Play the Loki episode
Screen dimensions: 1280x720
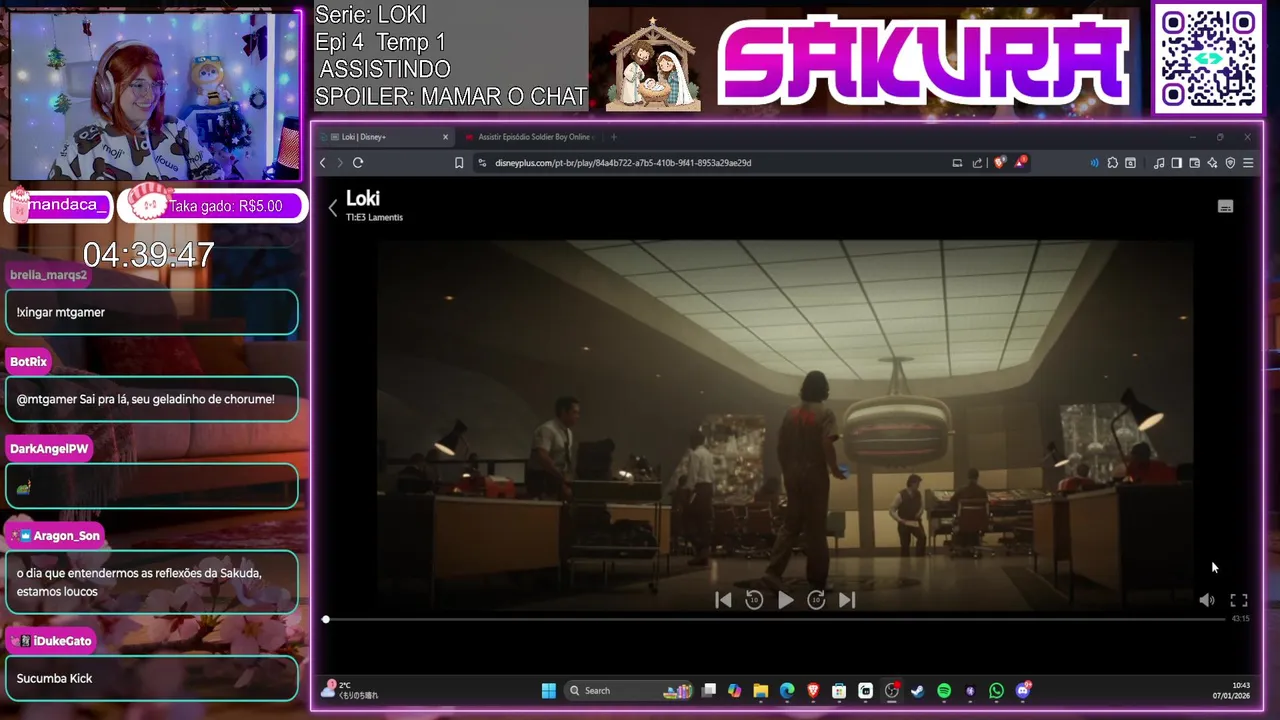[785, 600]
